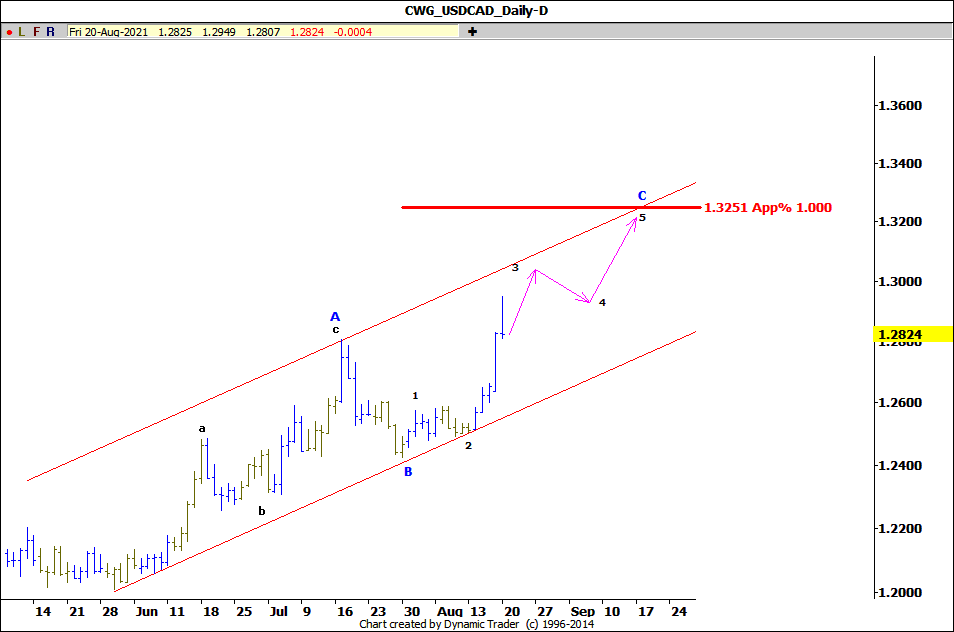954x632 pixels.
Task: Click the 18 label on the date axis
Action: 211,611
